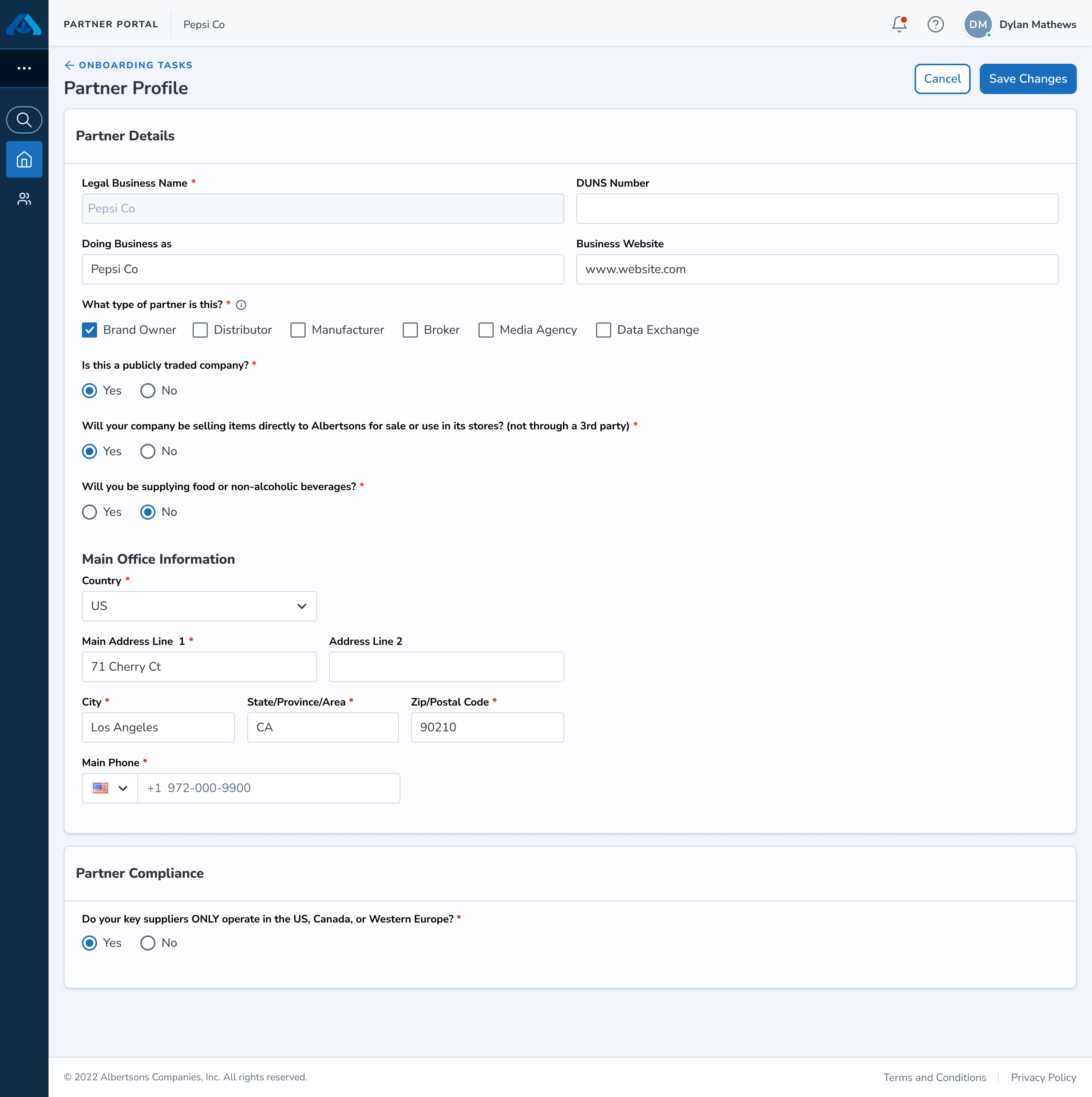
Task: Click the Pepsi Co header breadcrumb
Action: pyautogui.click(x=204, y=24)
